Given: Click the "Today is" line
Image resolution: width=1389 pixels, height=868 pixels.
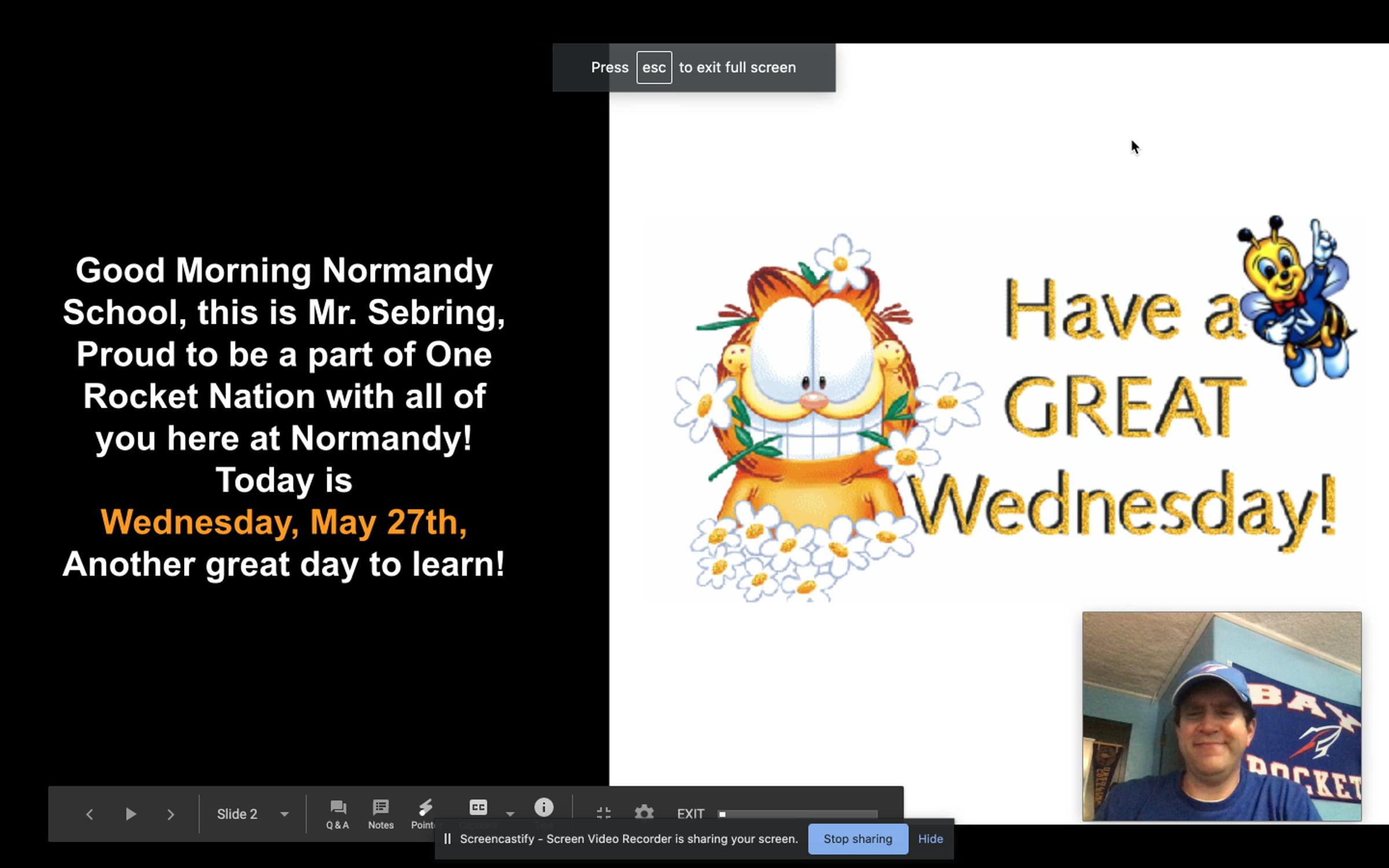Looking at the screenshot, I should [284, 480].
